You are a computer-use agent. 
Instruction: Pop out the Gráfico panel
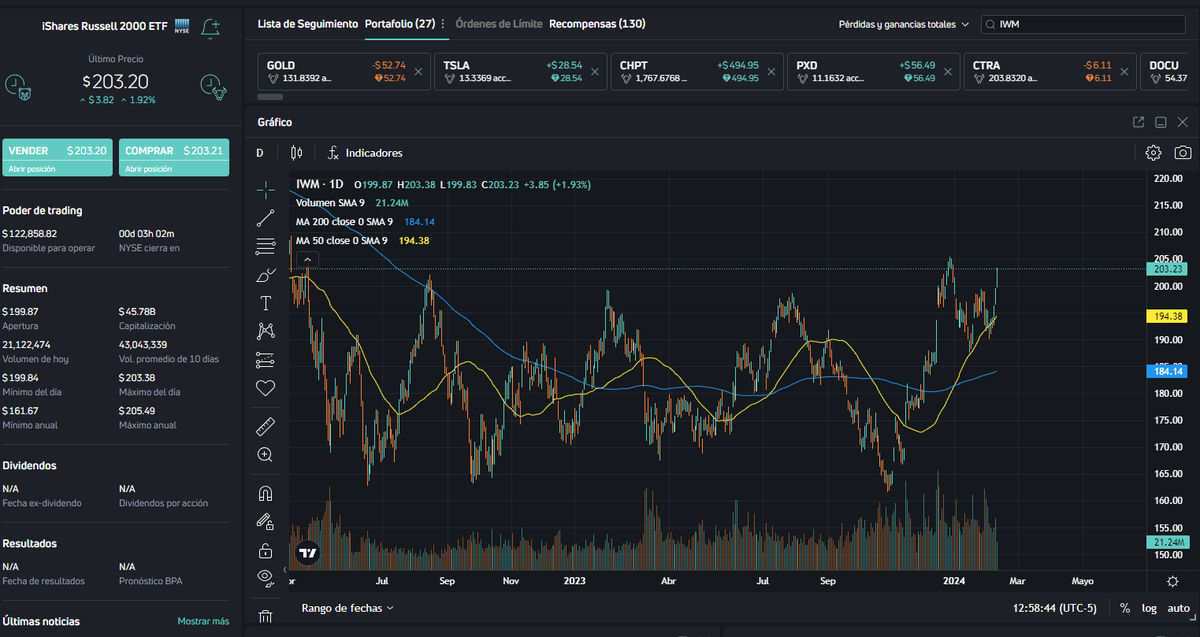(1138, 122)
